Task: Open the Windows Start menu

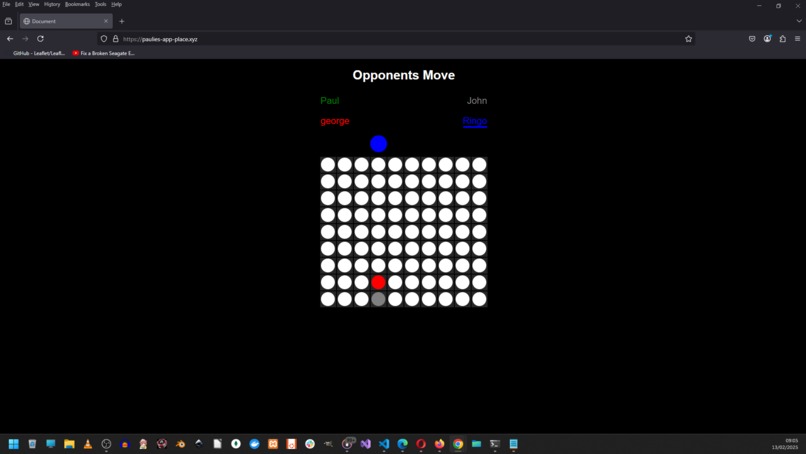Action: tap(14, 444)
